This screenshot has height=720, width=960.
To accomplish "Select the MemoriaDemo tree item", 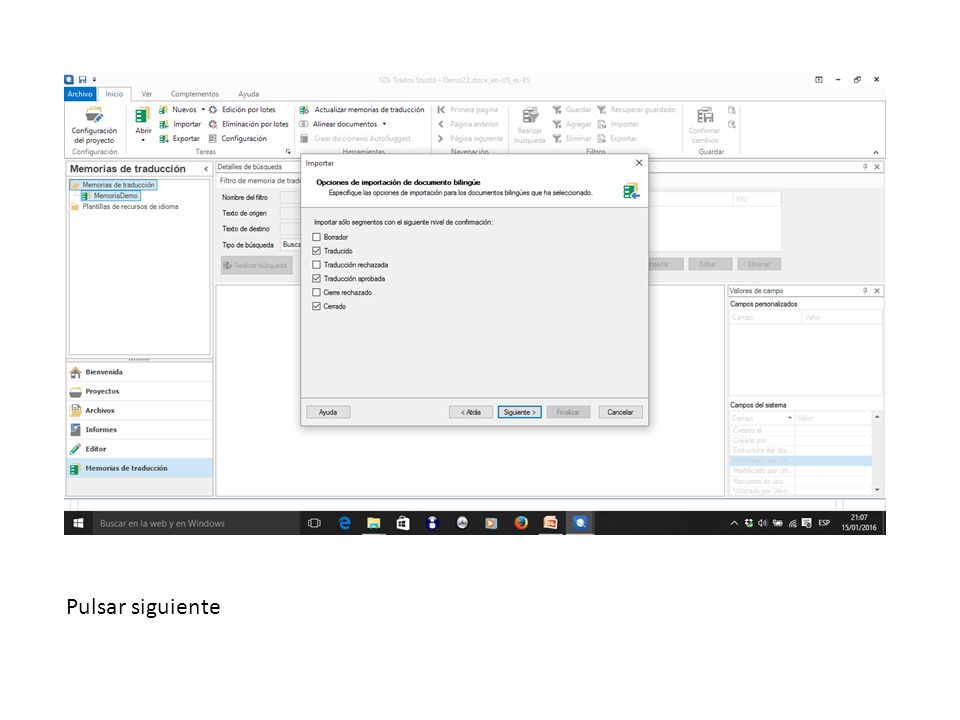I will (115, 196).
